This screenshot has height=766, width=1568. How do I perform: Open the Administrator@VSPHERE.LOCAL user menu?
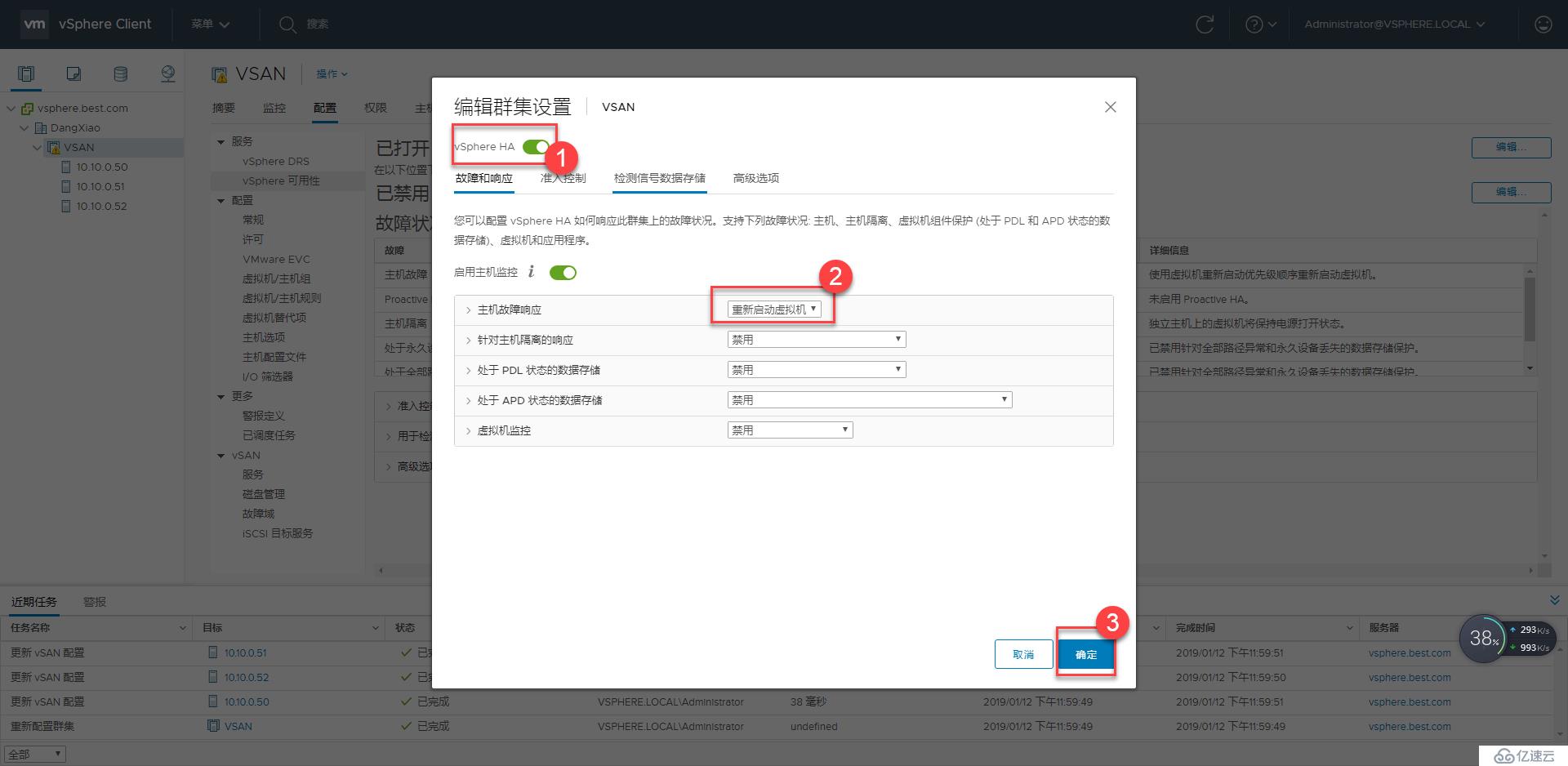click(x=1394, y=24)
